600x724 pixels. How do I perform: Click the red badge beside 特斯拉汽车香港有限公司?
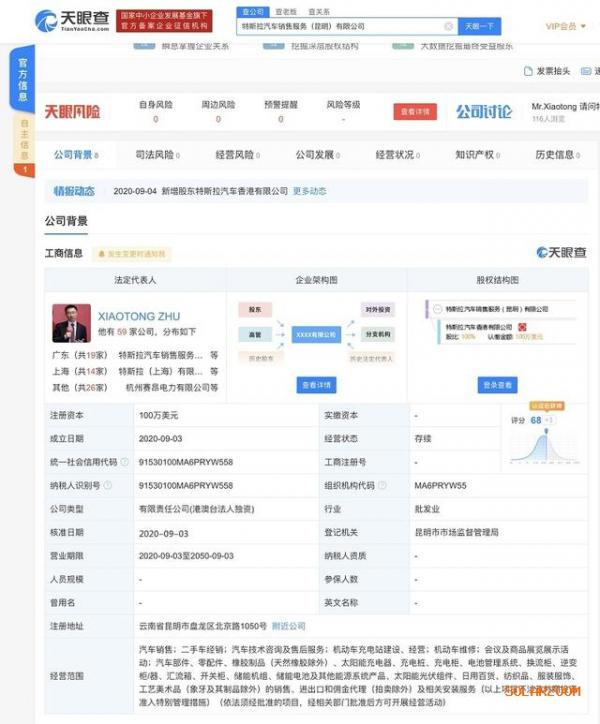click(522, 327)
